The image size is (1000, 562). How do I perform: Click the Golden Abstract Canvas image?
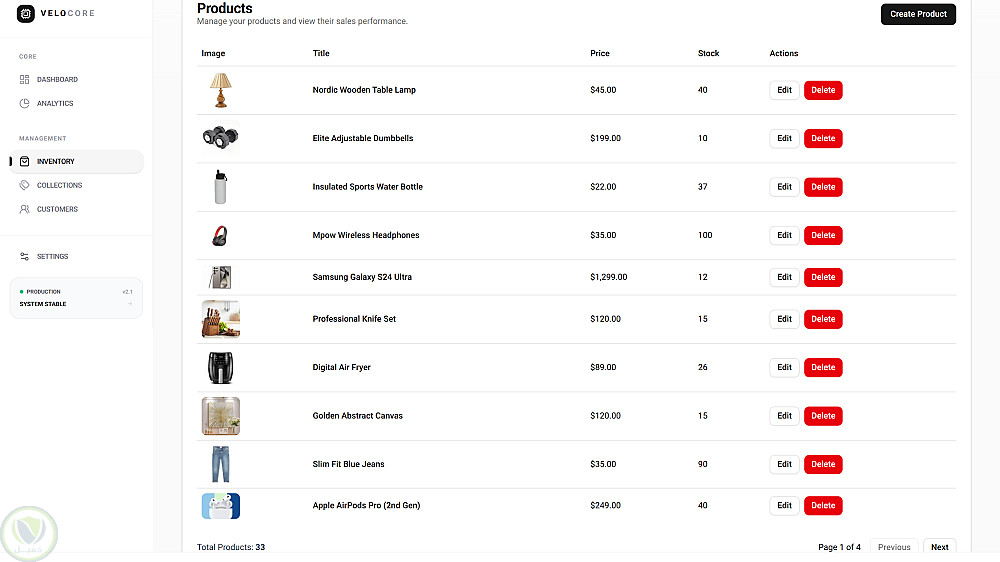220,416
